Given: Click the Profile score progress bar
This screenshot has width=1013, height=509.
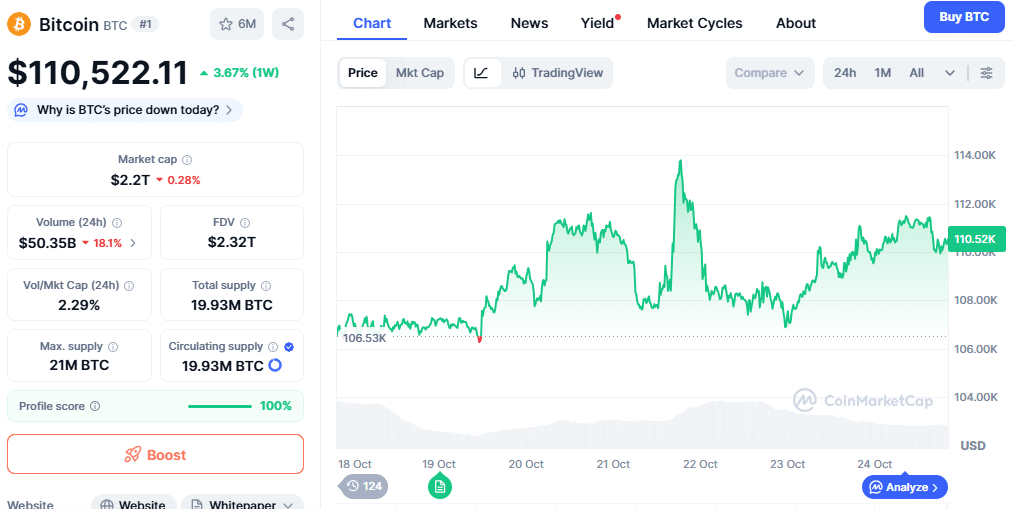Looking at the screenshot, I should [220, 406].
